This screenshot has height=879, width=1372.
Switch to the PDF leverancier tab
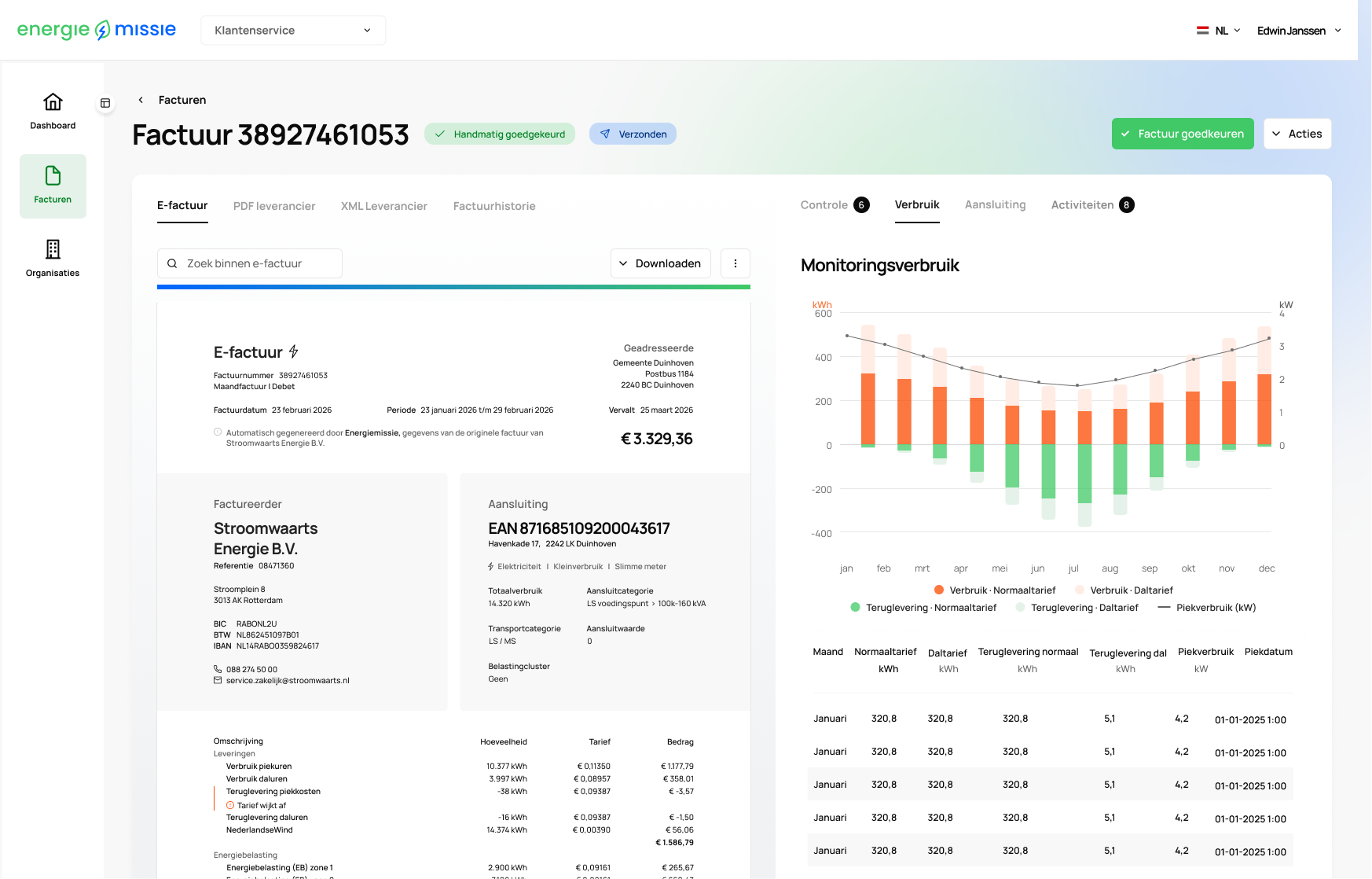point(274,206)
